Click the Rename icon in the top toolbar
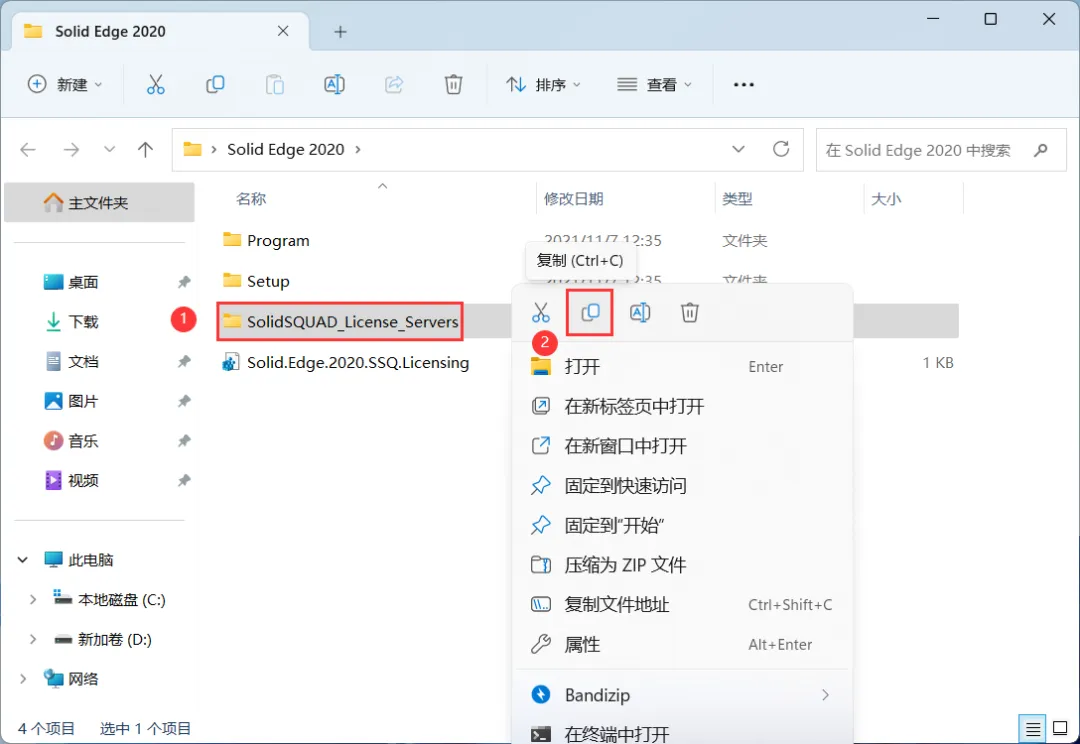The image size is (1080, 744). point(334,85)
